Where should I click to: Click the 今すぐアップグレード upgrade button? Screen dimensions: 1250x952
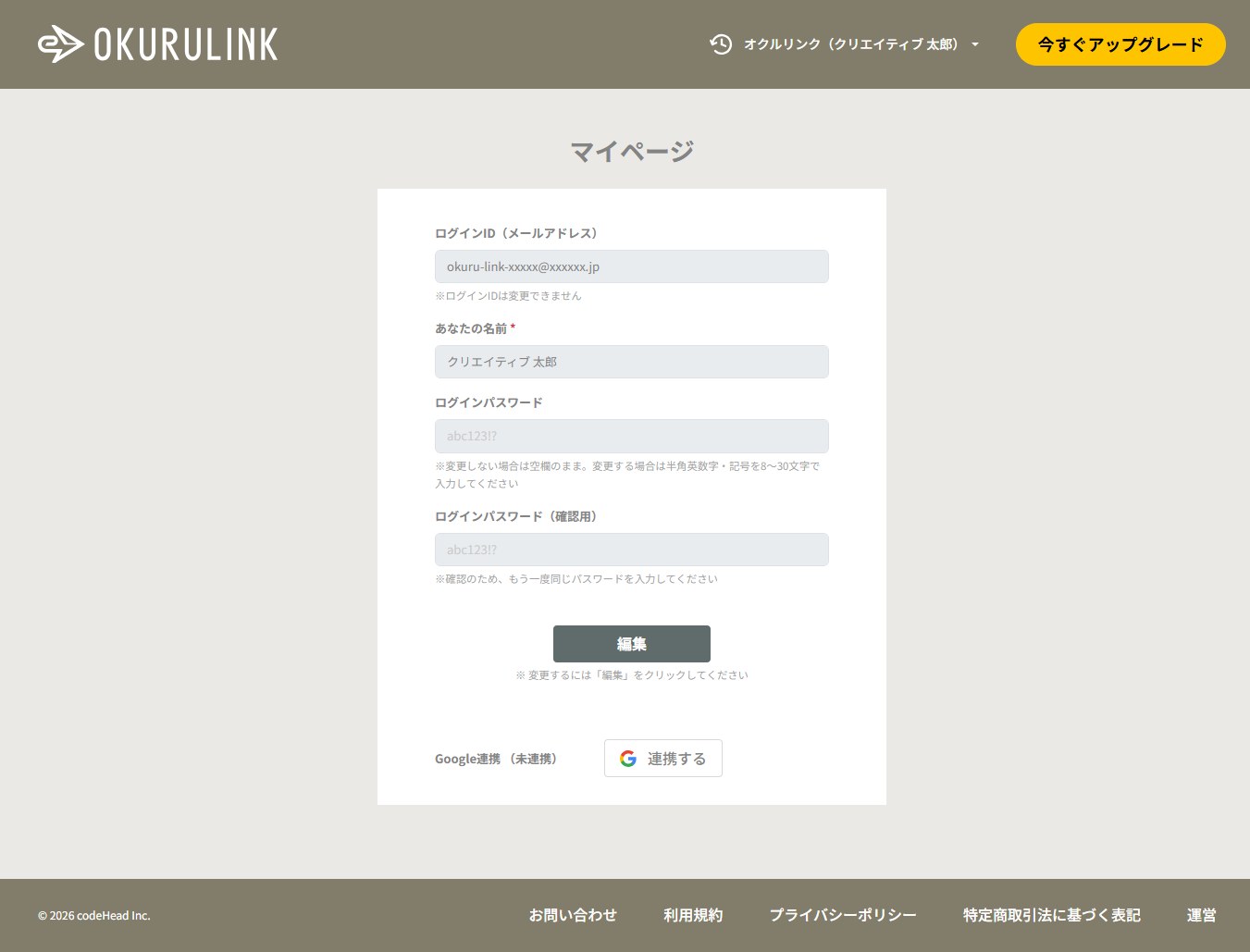(x=1120, y=43)
